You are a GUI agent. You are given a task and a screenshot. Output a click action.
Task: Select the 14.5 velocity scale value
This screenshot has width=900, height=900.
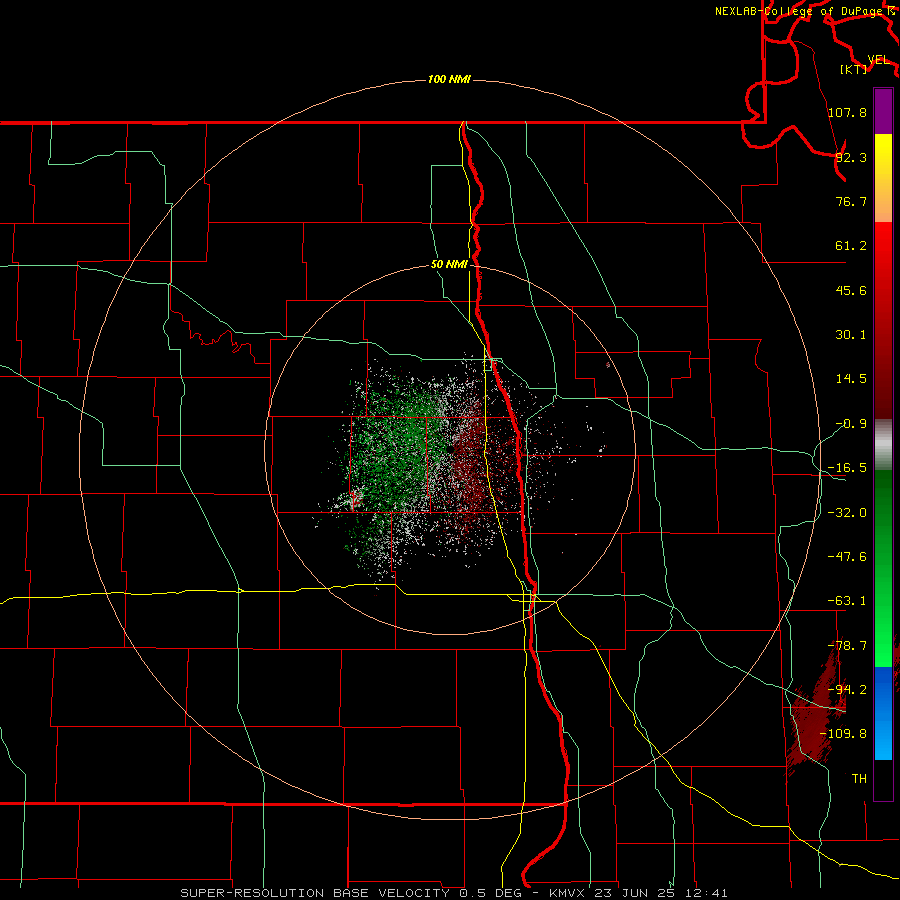click(851, 379)
